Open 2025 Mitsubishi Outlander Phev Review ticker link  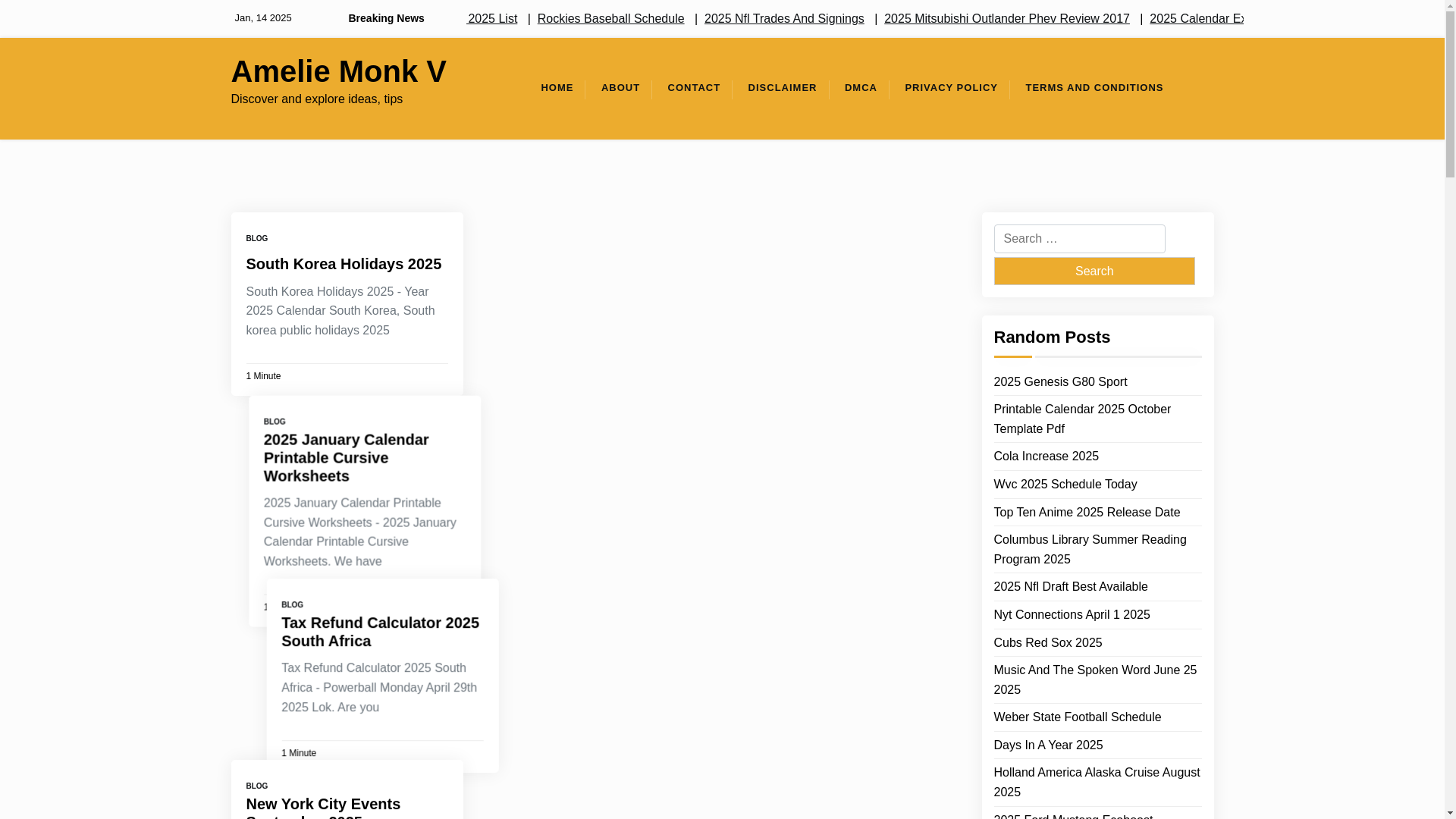(1006, 18)
